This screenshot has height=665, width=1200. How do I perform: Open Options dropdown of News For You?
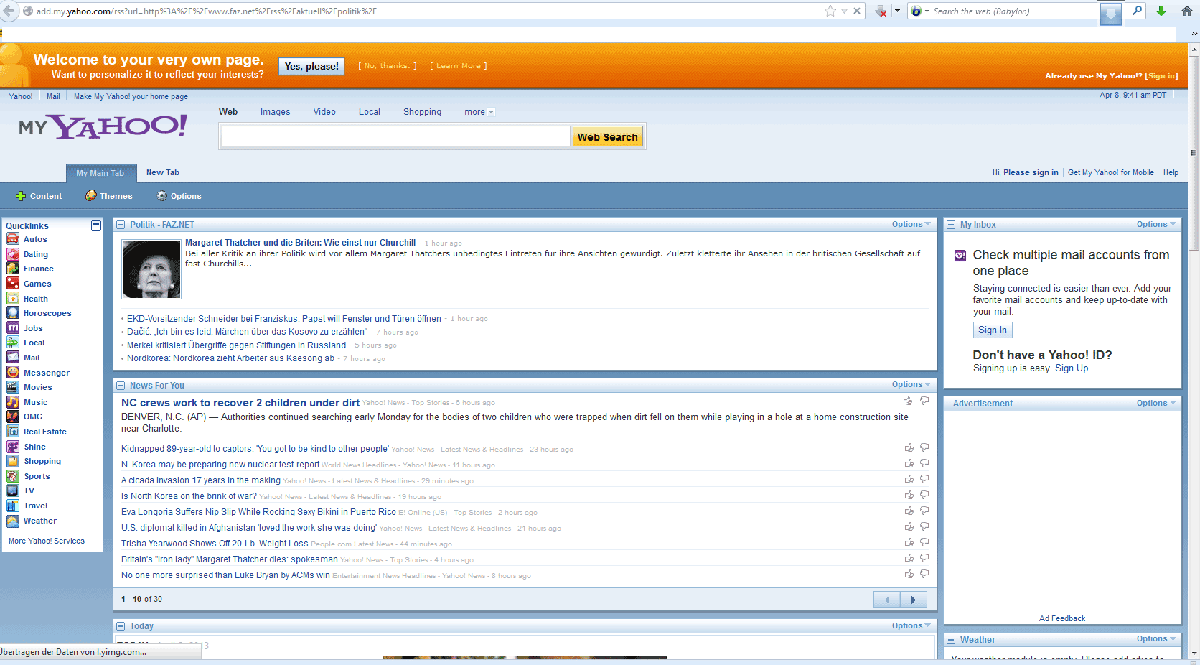(911, 384)
